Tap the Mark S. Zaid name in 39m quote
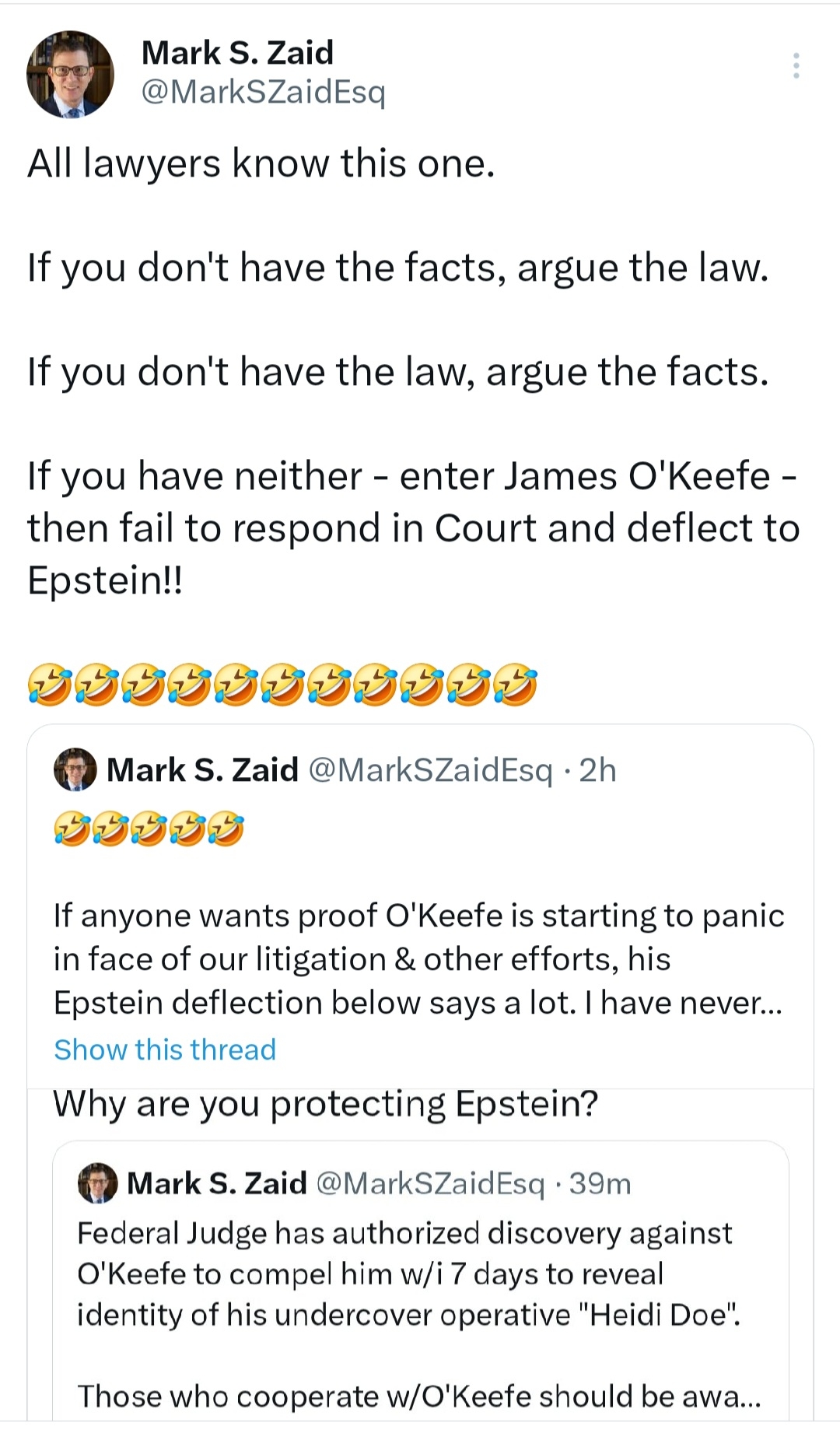The image size is (840, 1454). click(217, 1183)
